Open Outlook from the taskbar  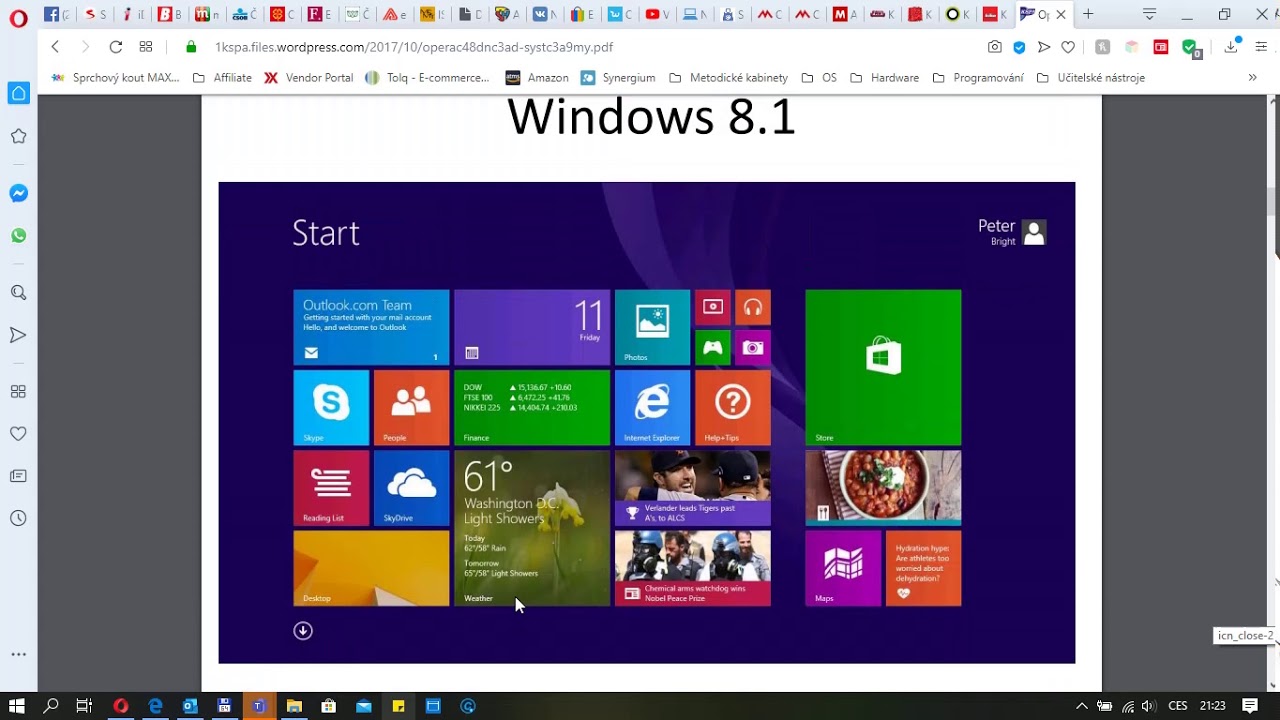pyautogui.click(x=190, y=706)
